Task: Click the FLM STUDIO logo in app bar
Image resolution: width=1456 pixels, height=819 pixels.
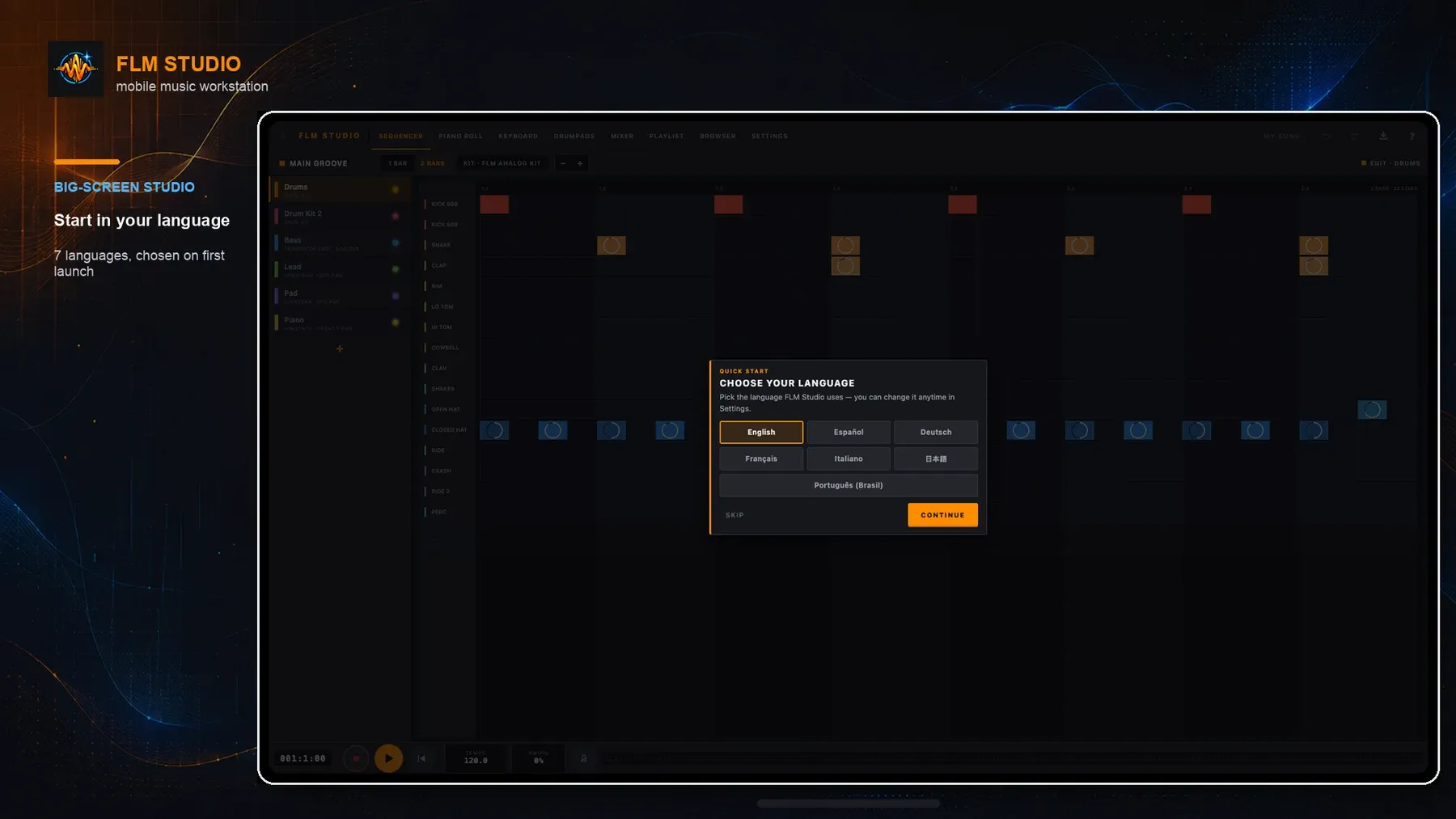Action: coord(329,136)
